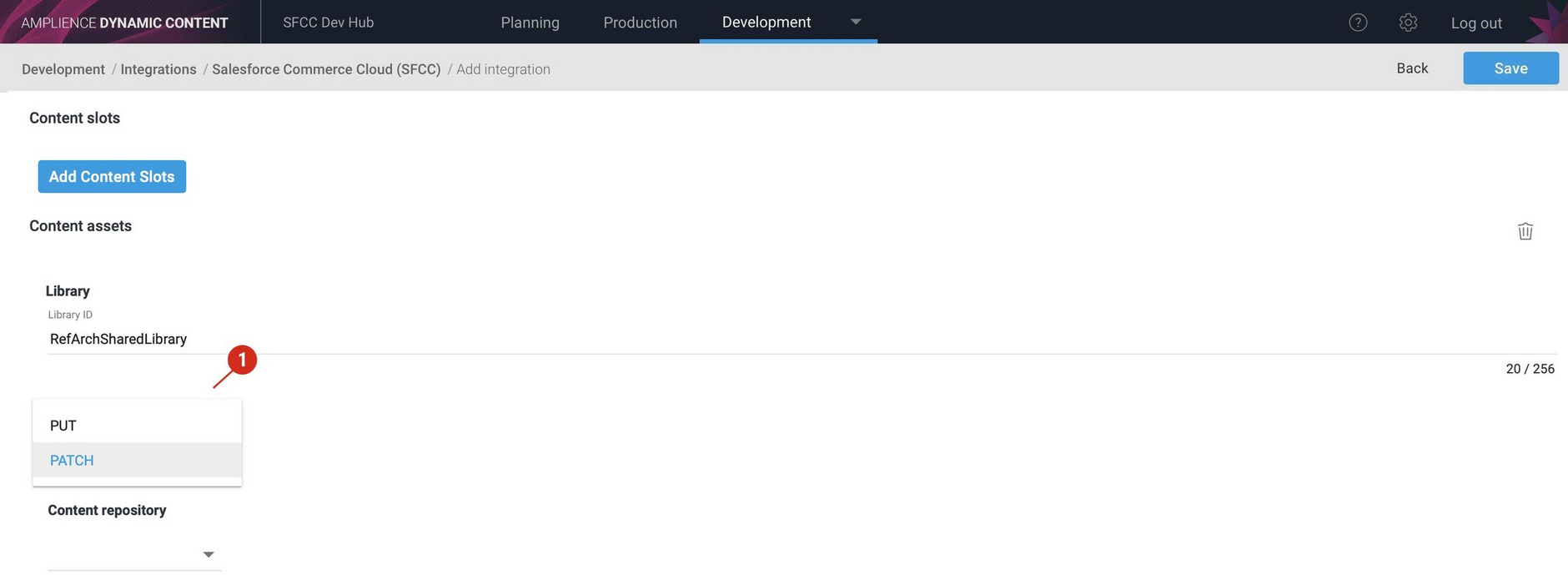
Task: Go Back using the Back button
Action: (1412, 68)
